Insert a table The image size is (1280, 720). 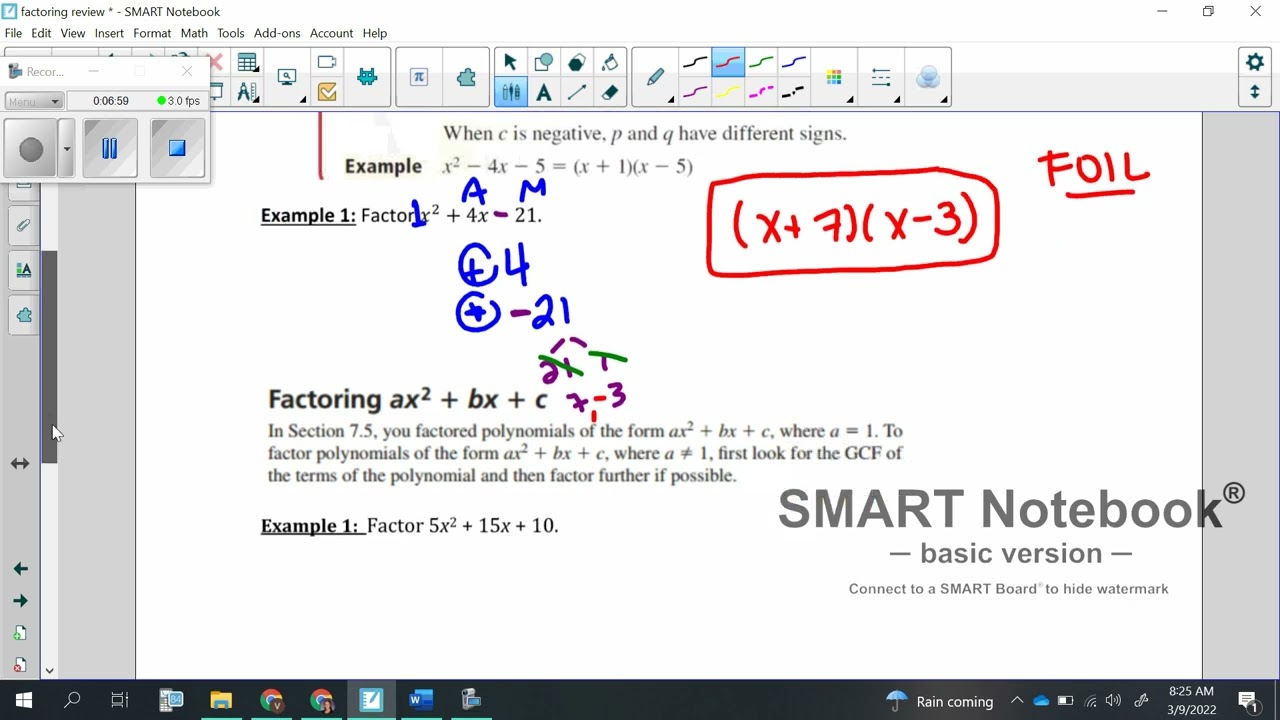pyautogui.click(x=247, y=63)
